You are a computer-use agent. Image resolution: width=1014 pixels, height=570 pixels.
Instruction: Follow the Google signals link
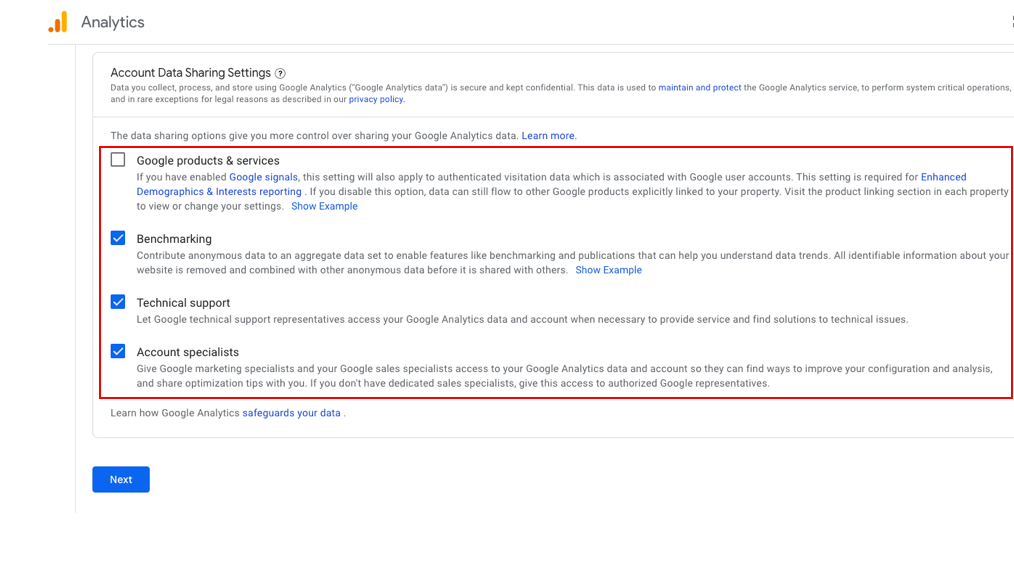263,177
